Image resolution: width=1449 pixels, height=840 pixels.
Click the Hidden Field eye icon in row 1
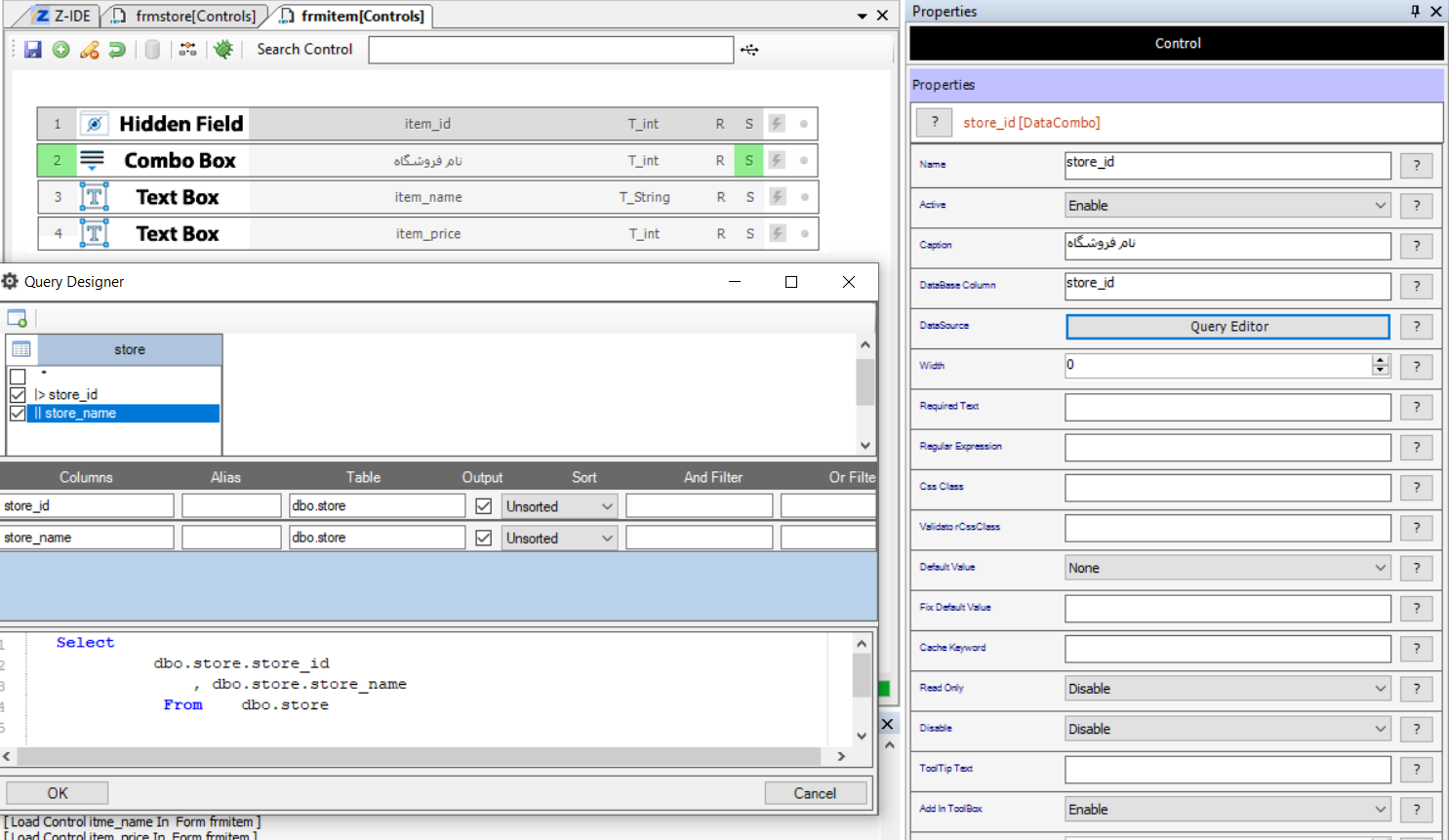click(x=94, y=124)
